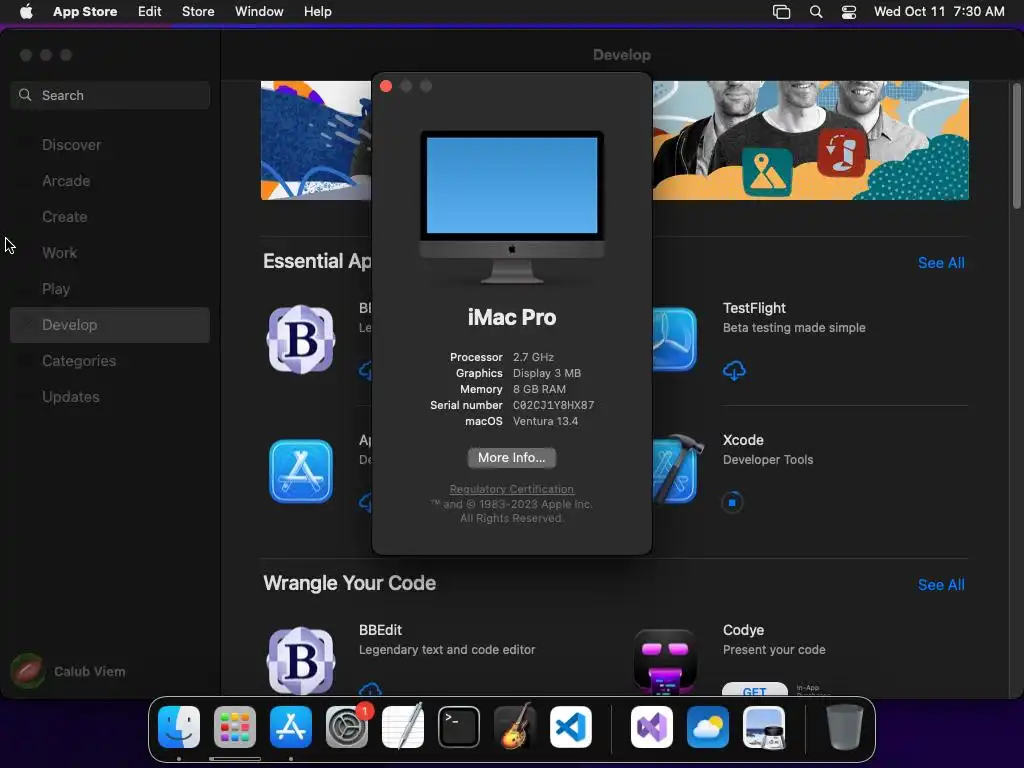This screenshot has width=1024, height=768.
Task: Open Visual Studio Code from Dock
Action: tap(571, 727)
